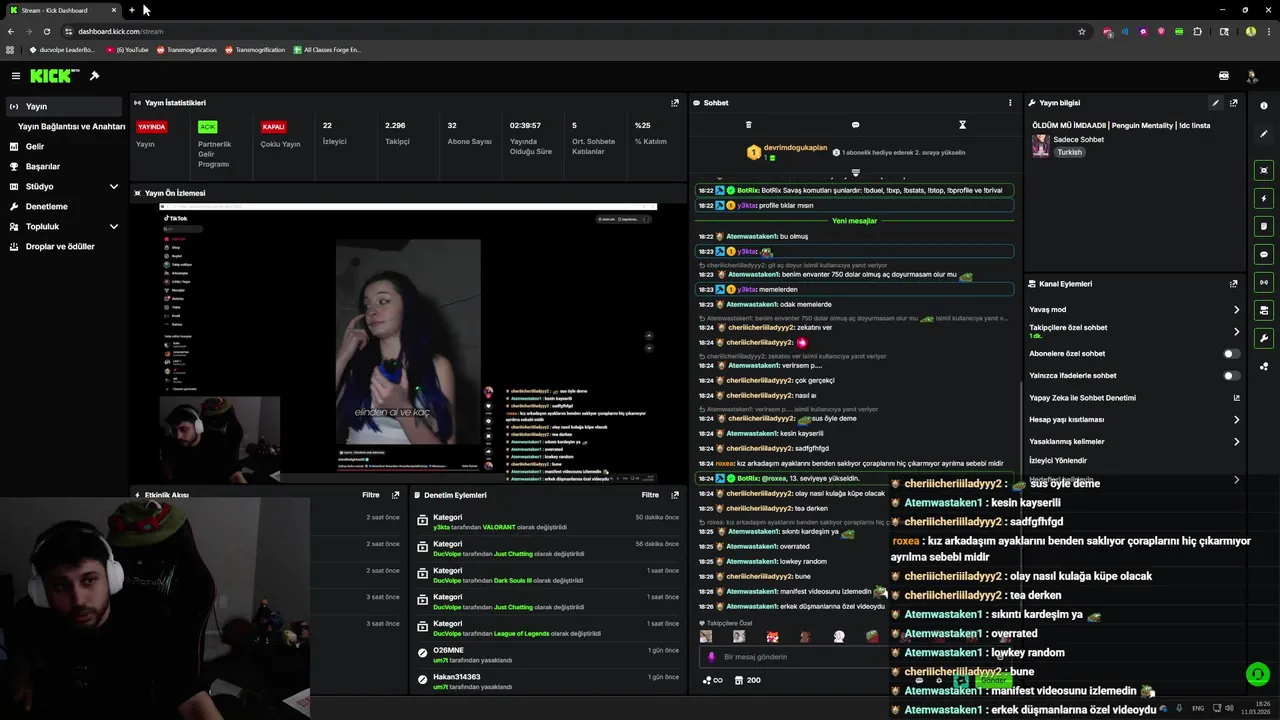Open Yasaklanmış kelimeler chevron
The height and width of the screenshot is (720, 1280).
(1236, 442)
